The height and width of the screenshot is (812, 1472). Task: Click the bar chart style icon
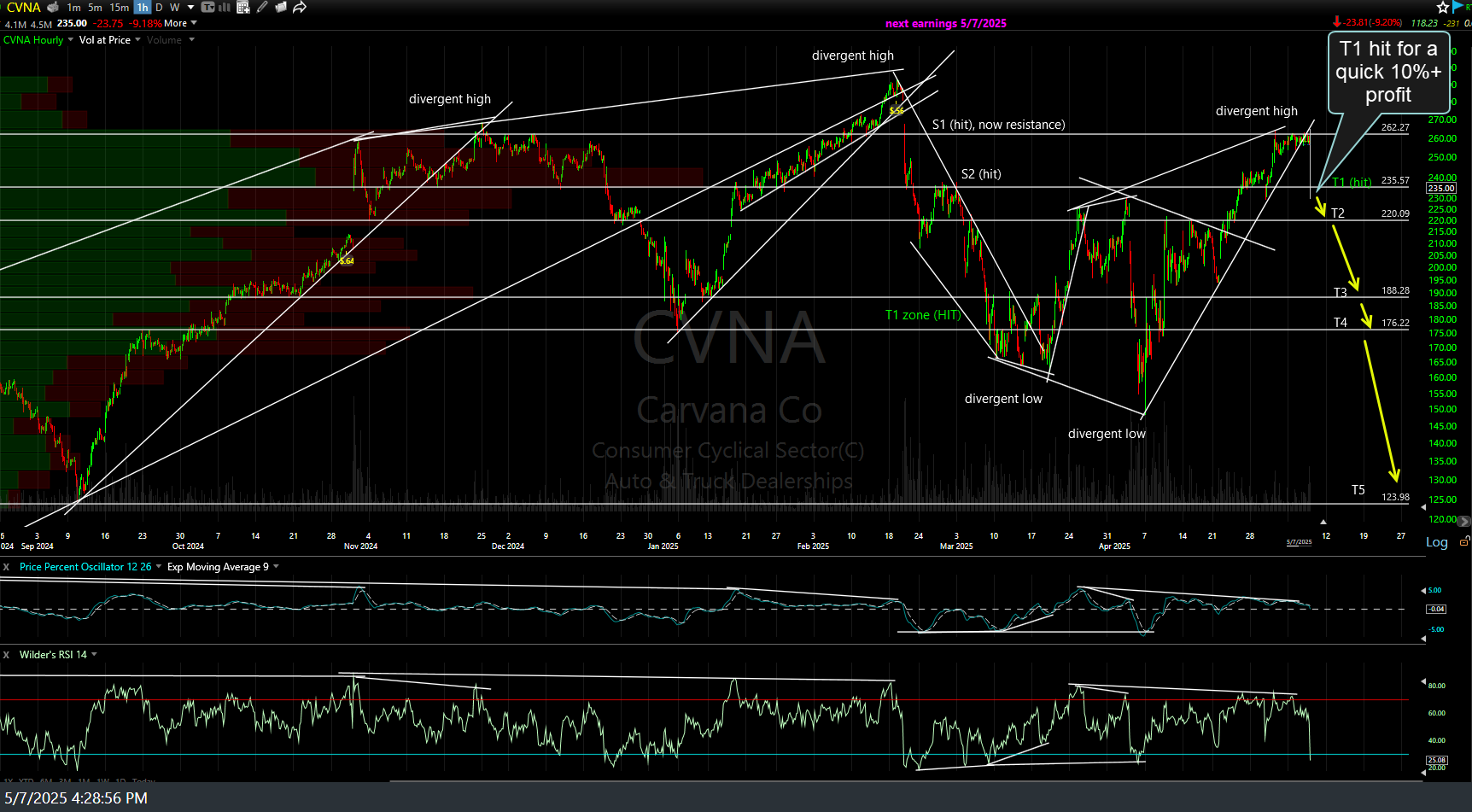pyautogui.click(x=225, y=8)
